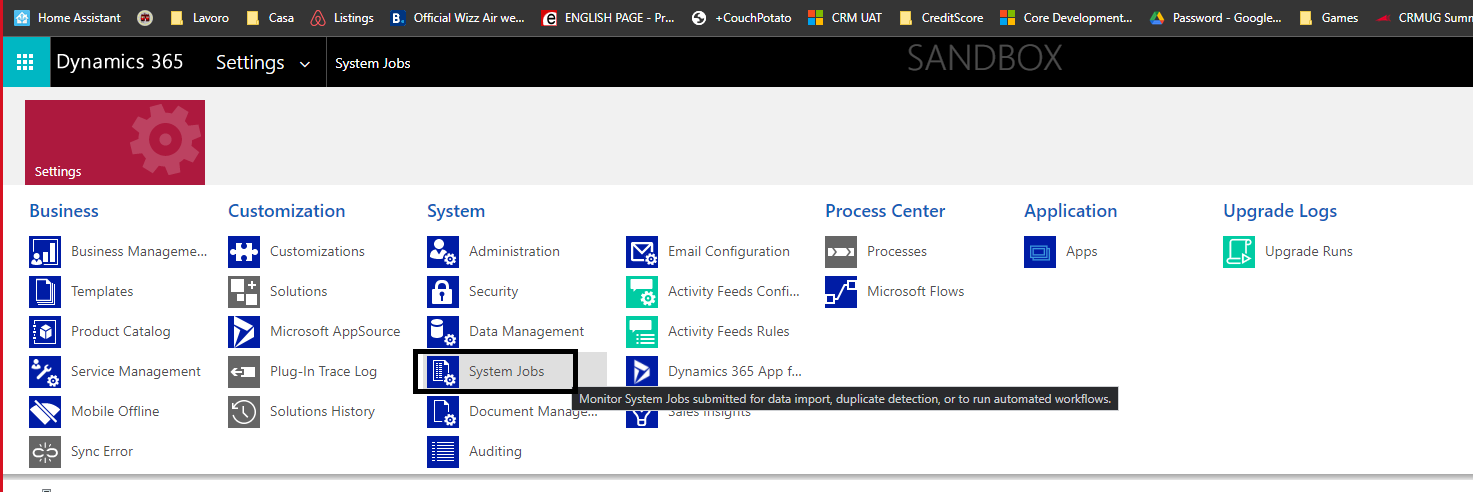Open the Password Google Drive bookmark
Screen dimensions: 1473x492
click(1215, 17)
